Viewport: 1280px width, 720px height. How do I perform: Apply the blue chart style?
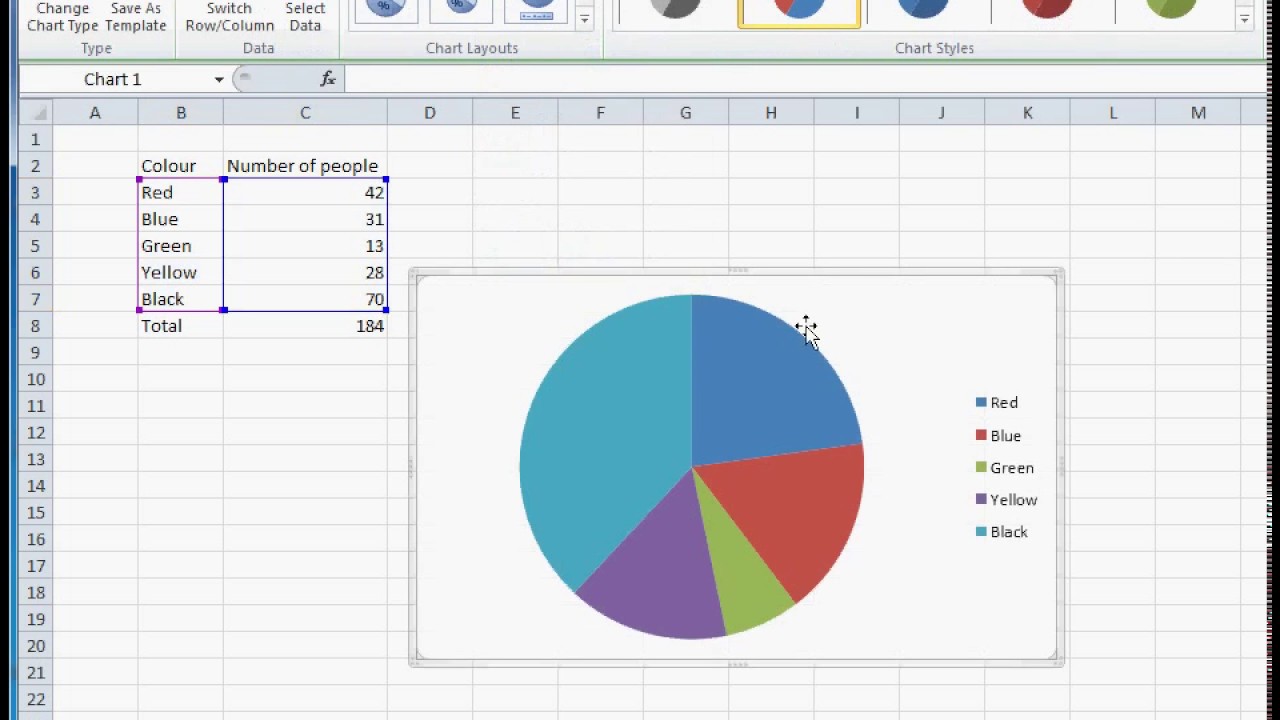(923, 12)
